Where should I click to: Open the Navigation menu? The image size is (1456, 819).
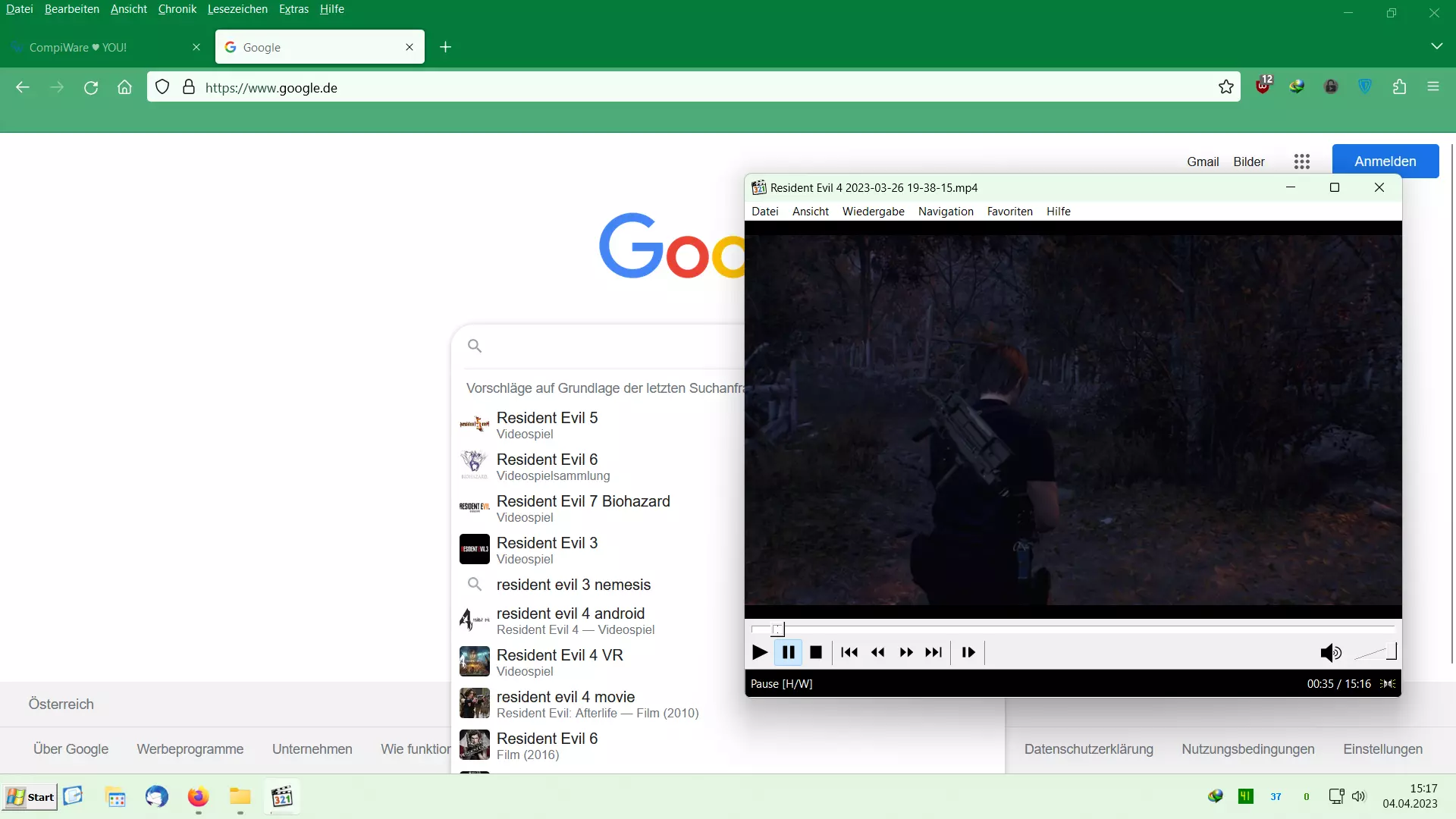(945, 212)
